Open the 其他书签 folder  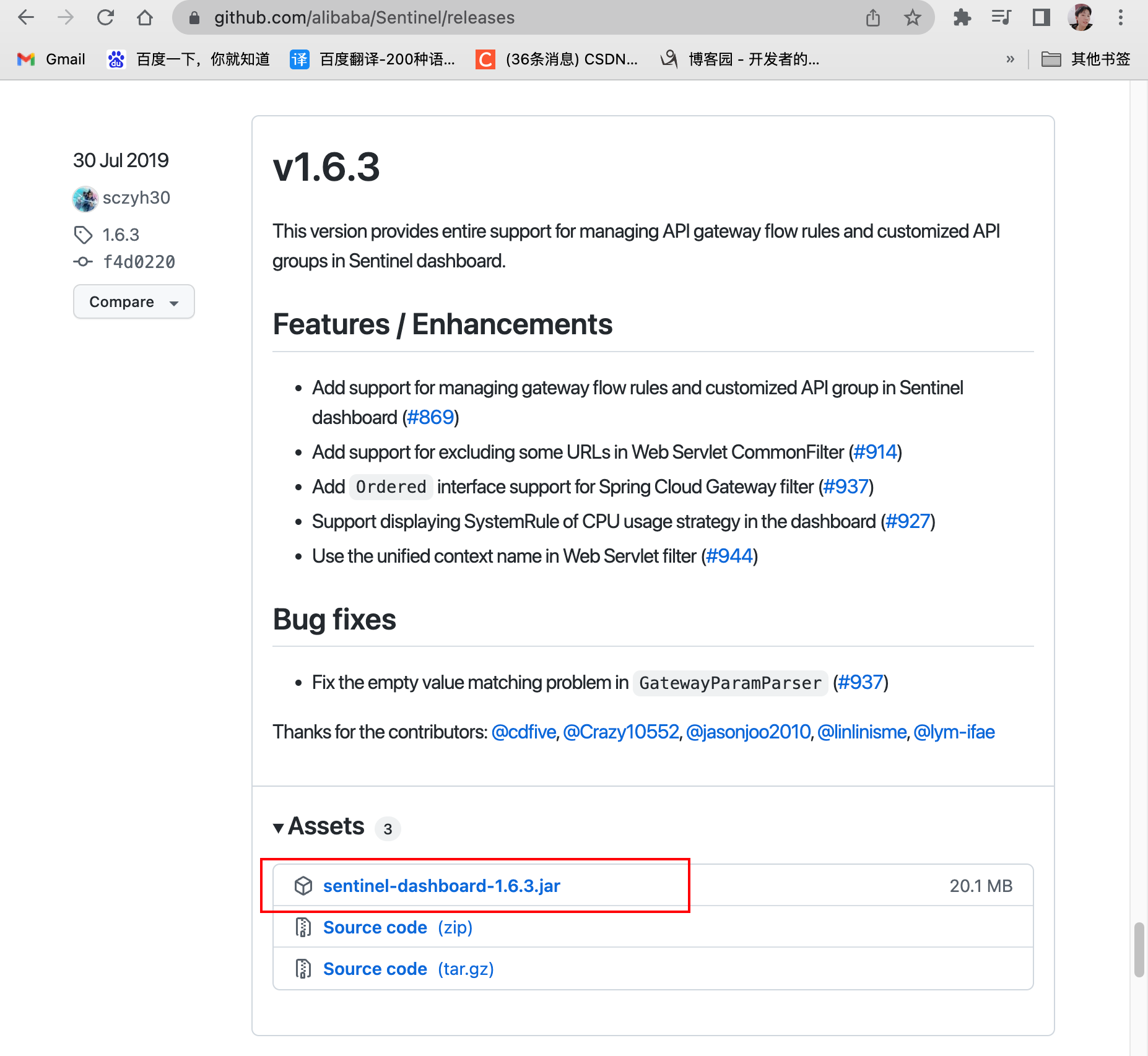[1086, 59]
